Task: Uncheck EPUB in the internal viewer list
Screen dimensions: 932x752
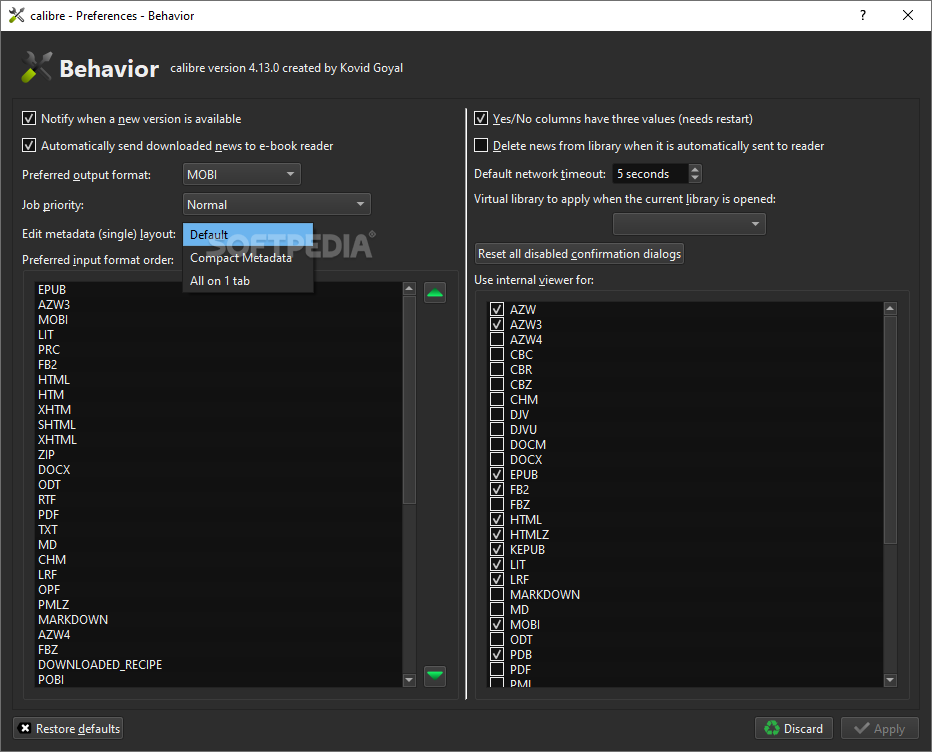Action: (497, 474)
